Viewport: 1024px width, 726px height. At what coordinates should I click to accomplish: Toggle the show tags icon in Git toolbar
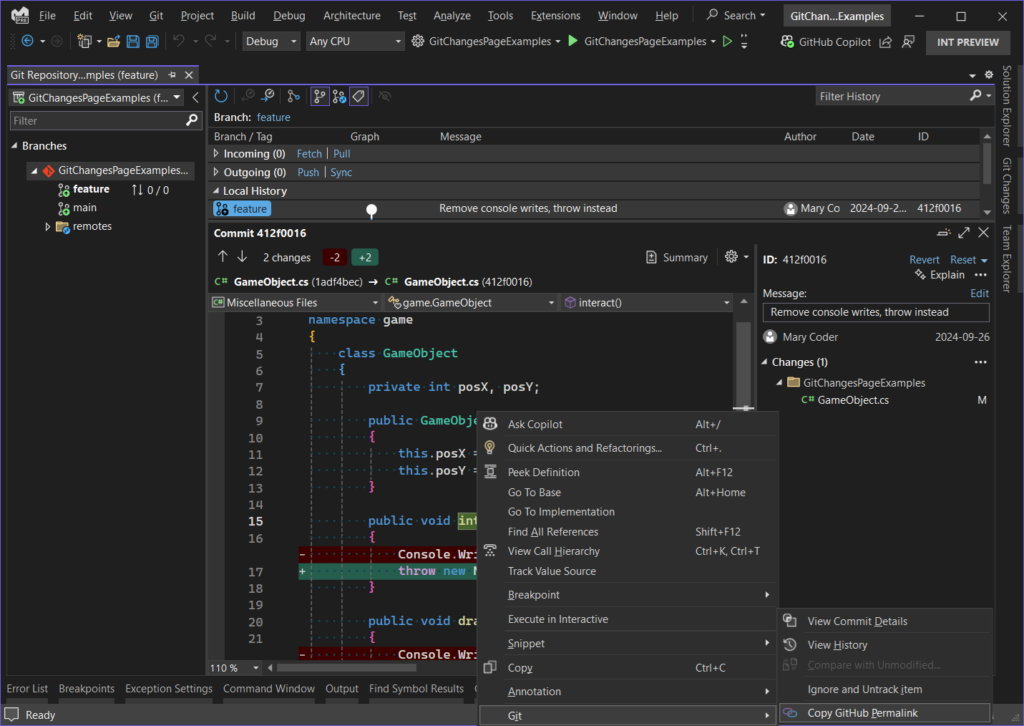(358, 95)
